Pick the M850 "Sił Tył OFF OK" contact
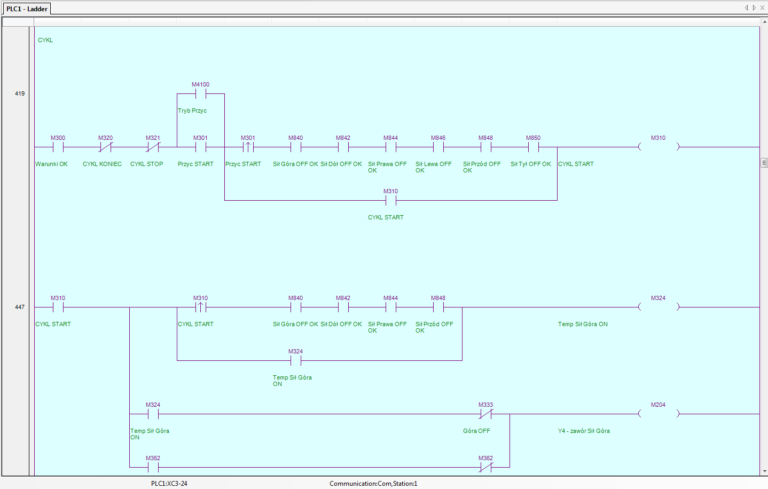The image size is (768, 489). [533, 147]
